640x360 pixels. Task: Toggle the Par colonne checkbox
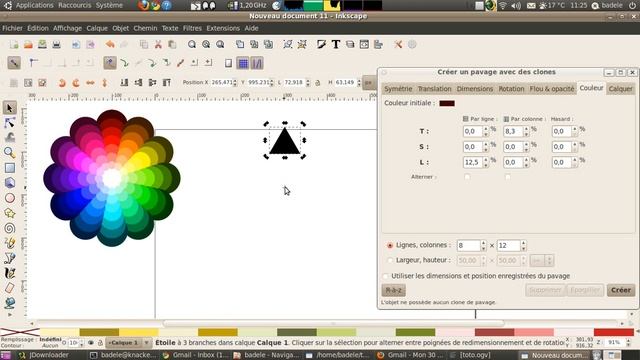pyautogui.click(x=506, y=119)
